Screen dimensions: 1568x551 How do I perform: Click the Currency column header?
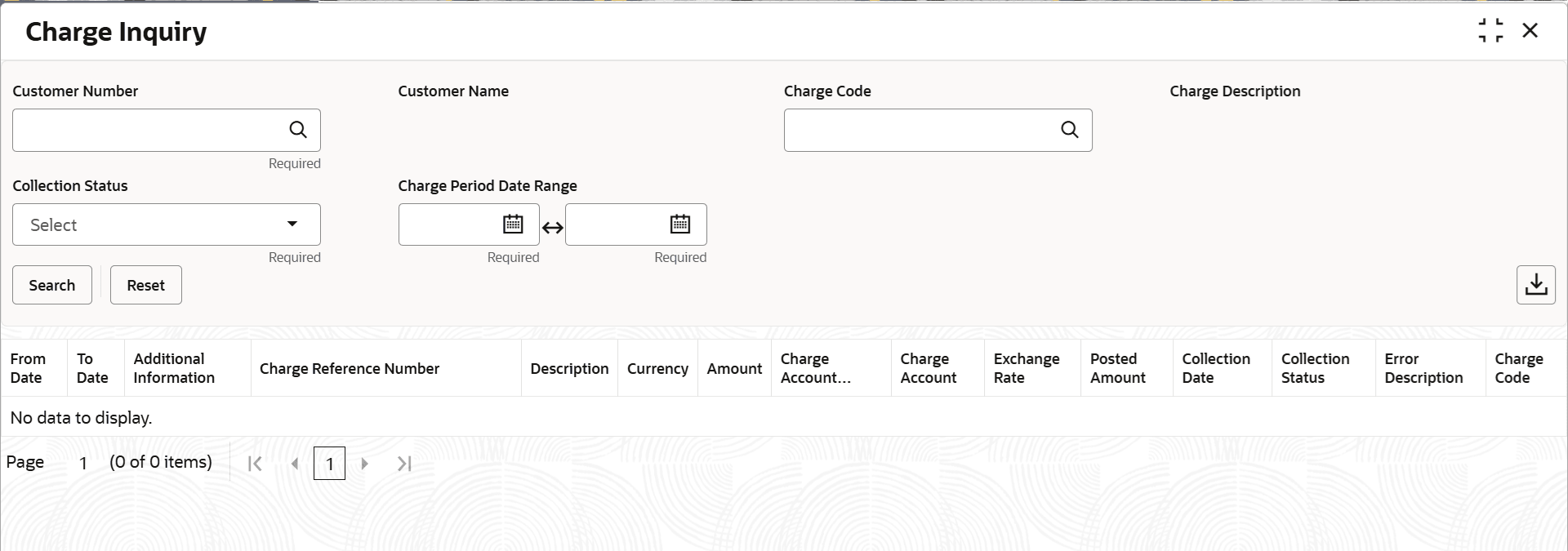point(657,369)
